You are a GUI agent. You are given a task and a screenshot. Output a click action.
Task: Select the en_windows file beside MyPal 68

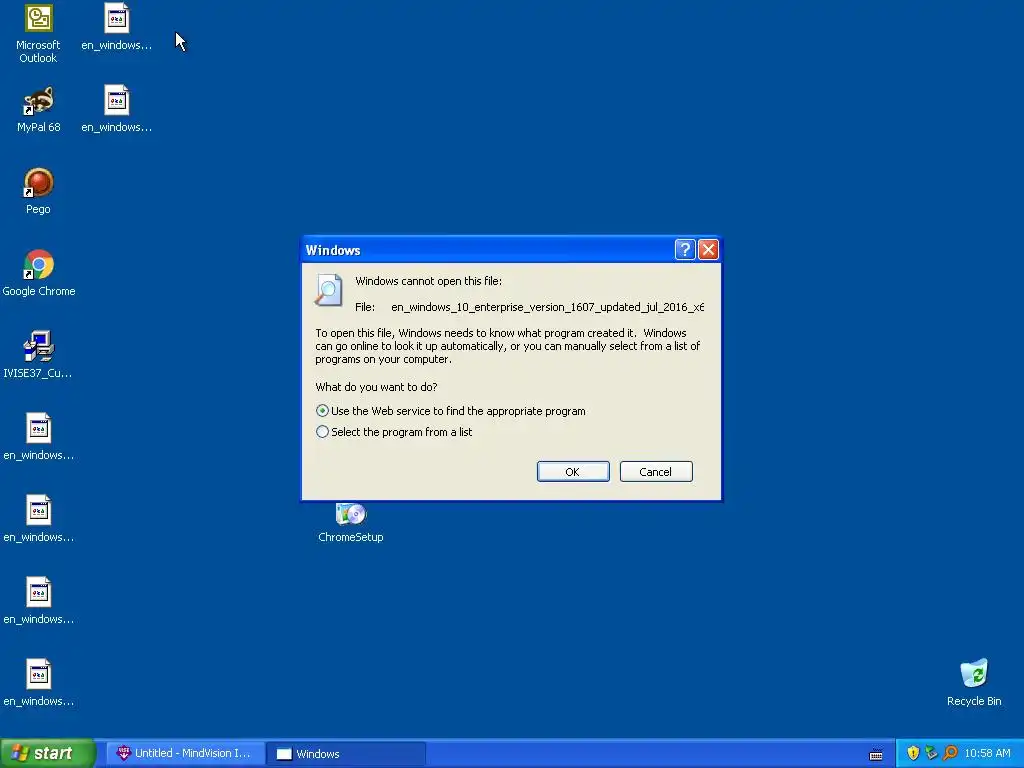[x=116, y=108]
